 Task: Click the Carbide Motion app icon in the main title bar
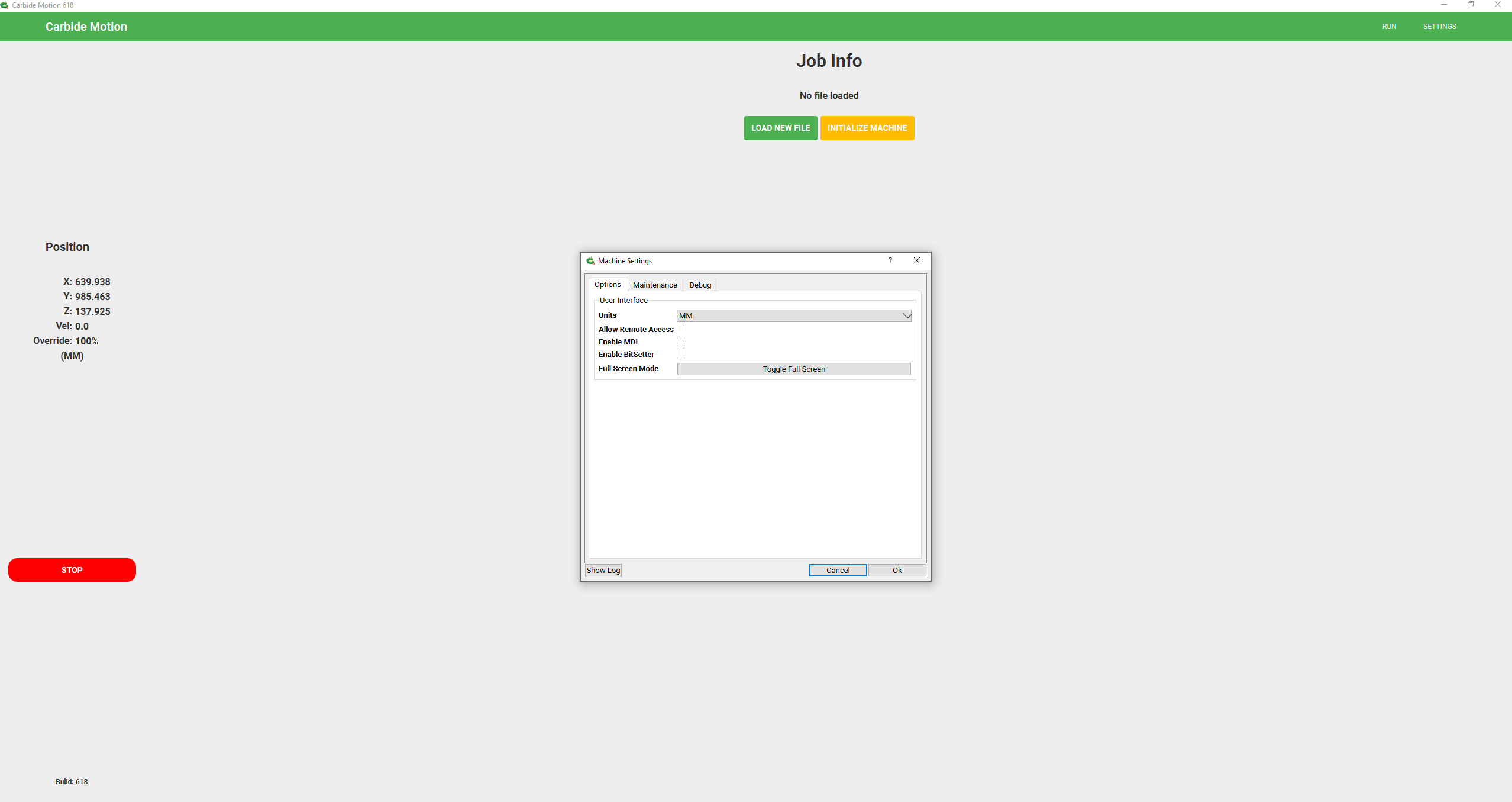click(x=5, y=5)
